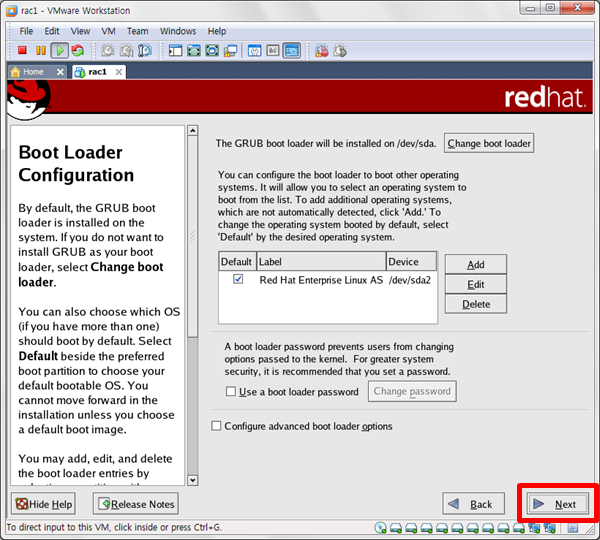This screenshot has width=600, height=540.
Task: Click the help panel scroll-down arrow
Action: pos(192,480)
